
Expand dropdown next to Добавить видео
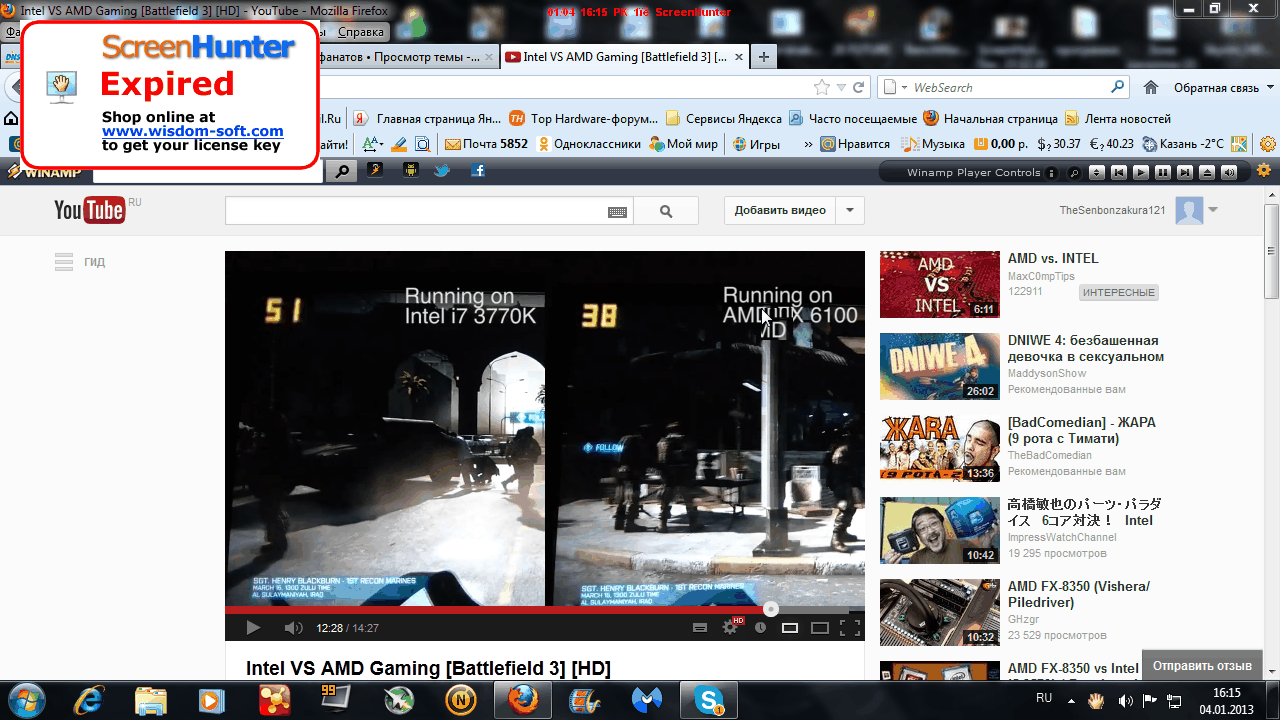point(850,210)
